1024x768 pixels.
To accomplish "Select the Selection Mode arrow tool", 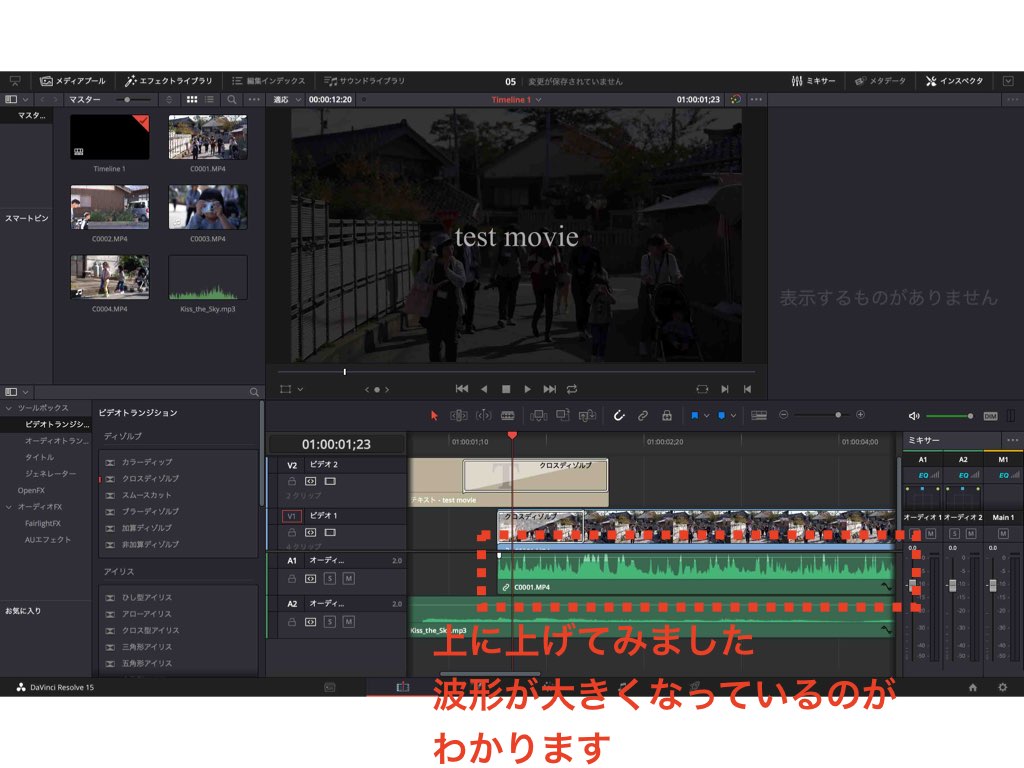I will click(x=434, y=415).
